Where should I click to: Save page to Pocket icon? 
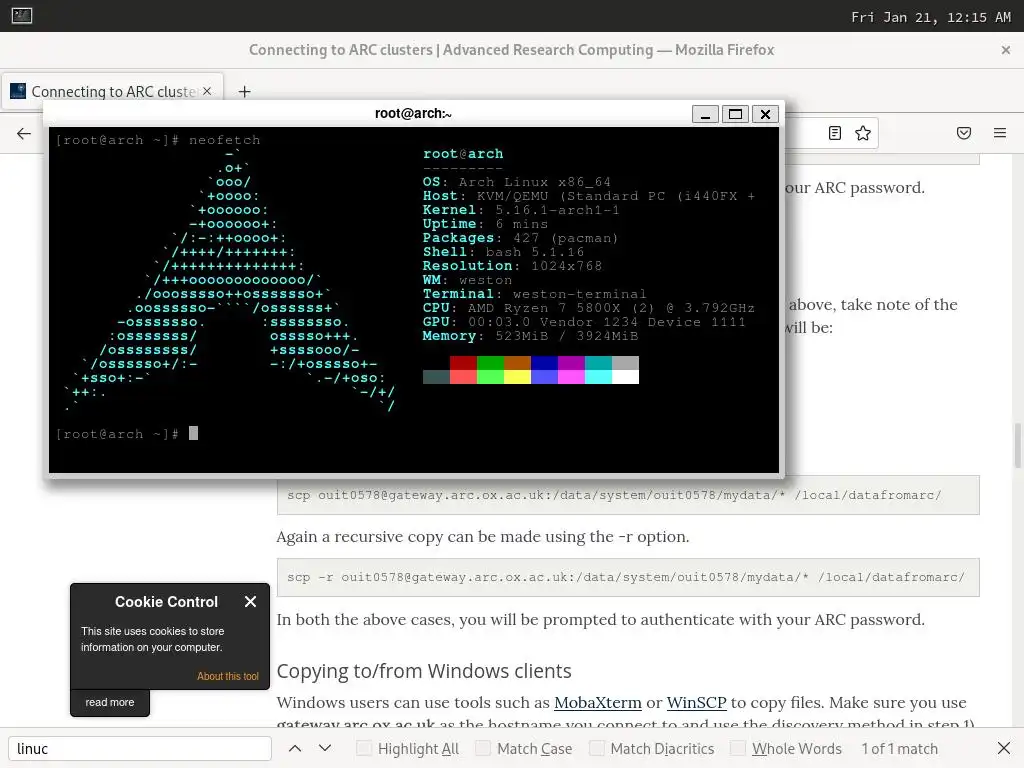964,133
